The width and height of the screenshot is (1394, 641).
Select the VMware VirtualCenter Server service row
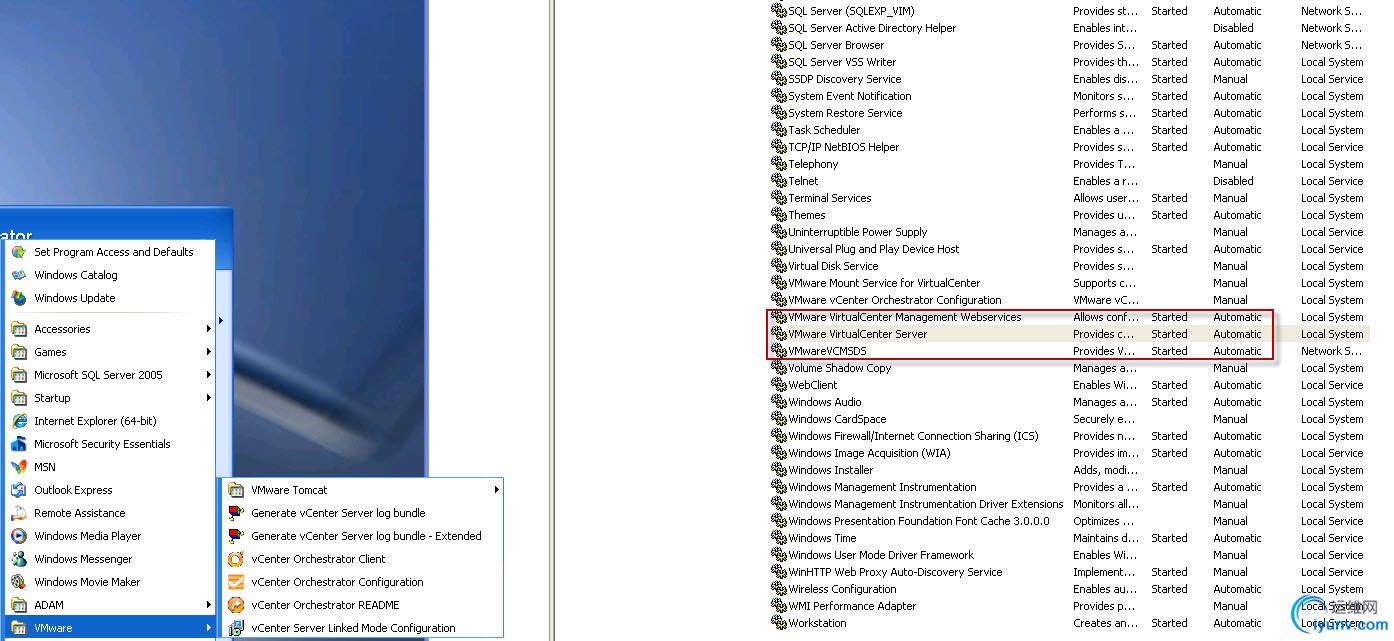point(1068,334)
